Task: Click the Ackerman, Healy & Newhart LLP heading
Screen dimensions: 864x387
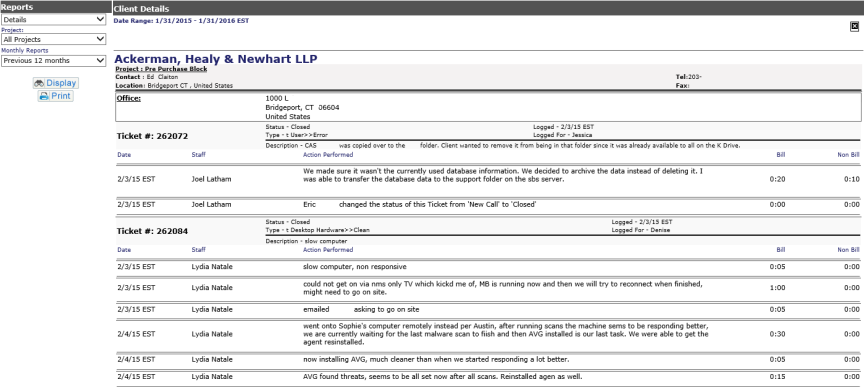Action: [216, 59]
